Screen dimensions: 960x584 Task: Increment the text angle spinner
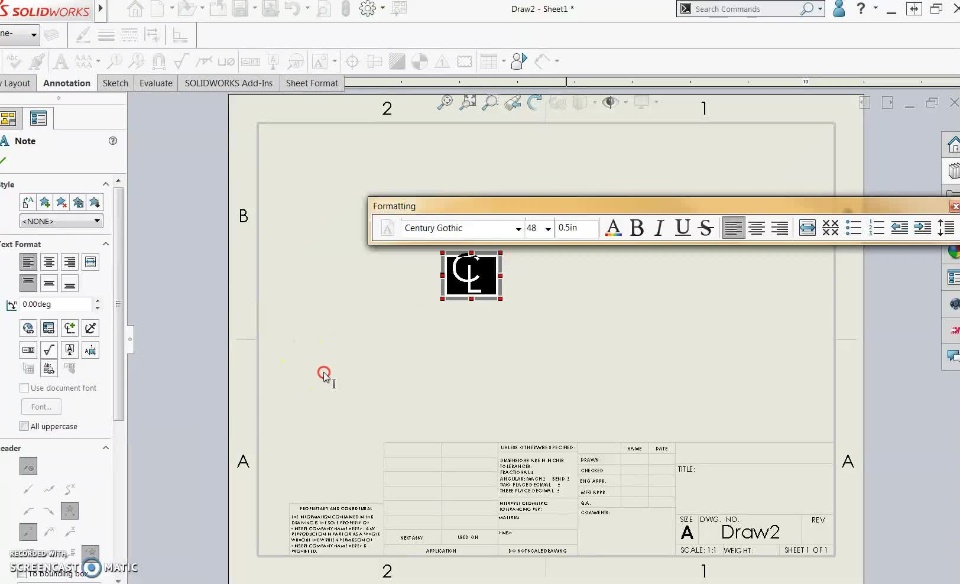coord(97,301)
